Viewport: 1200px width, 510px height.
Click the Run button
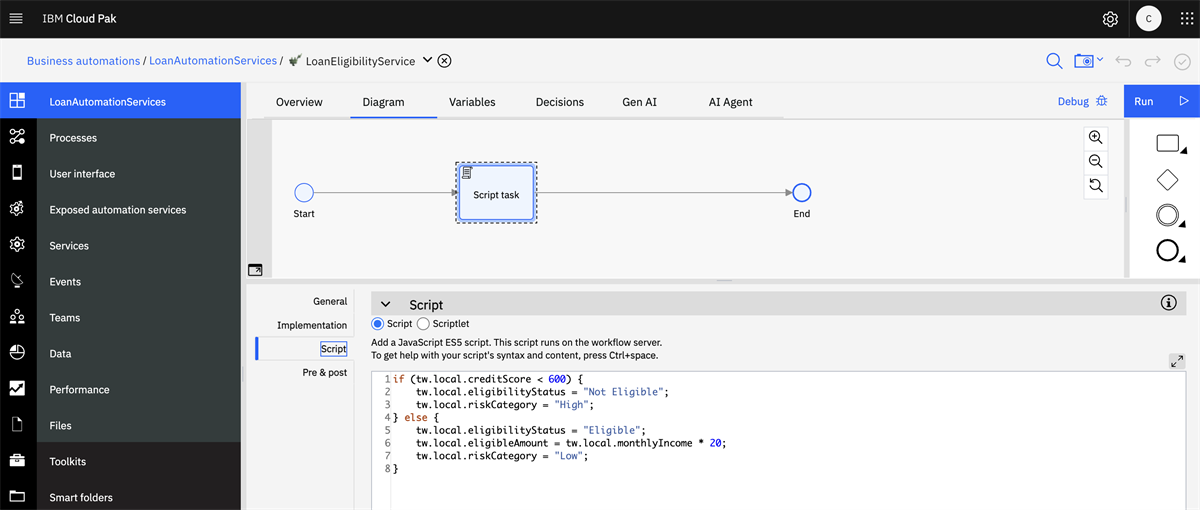1161,102
